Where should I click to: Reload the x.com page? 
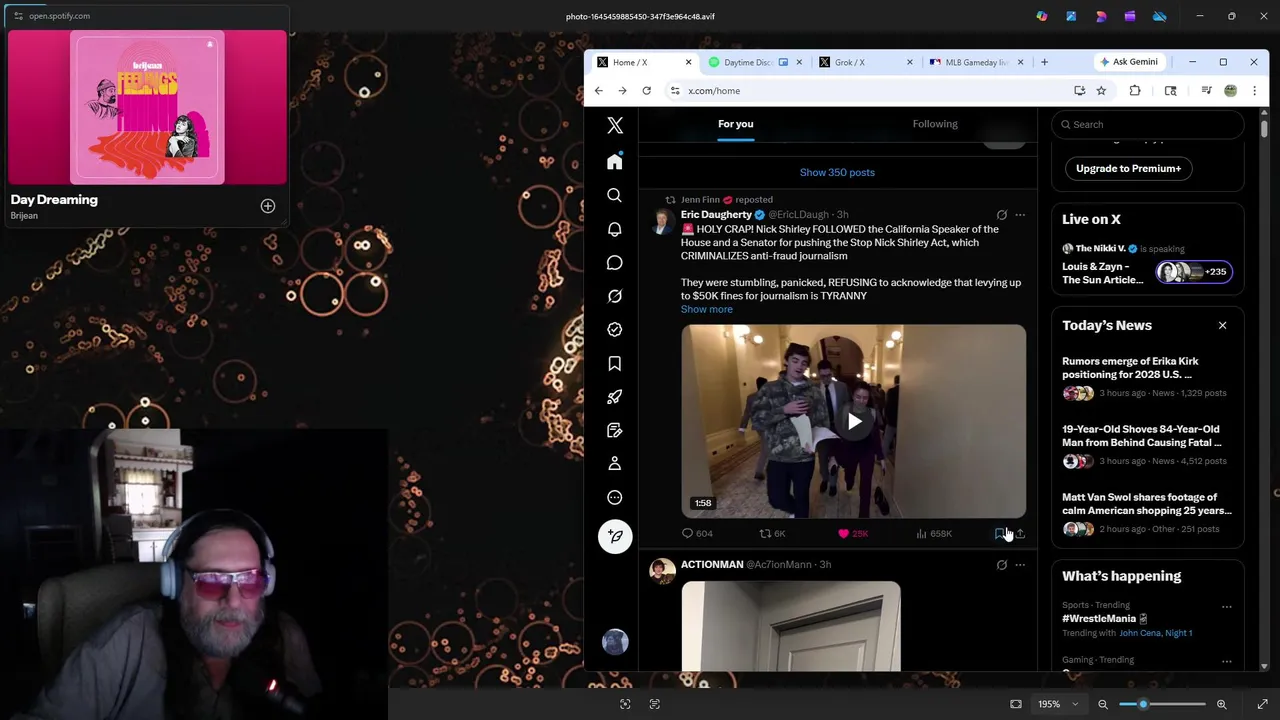pos(647,91)
